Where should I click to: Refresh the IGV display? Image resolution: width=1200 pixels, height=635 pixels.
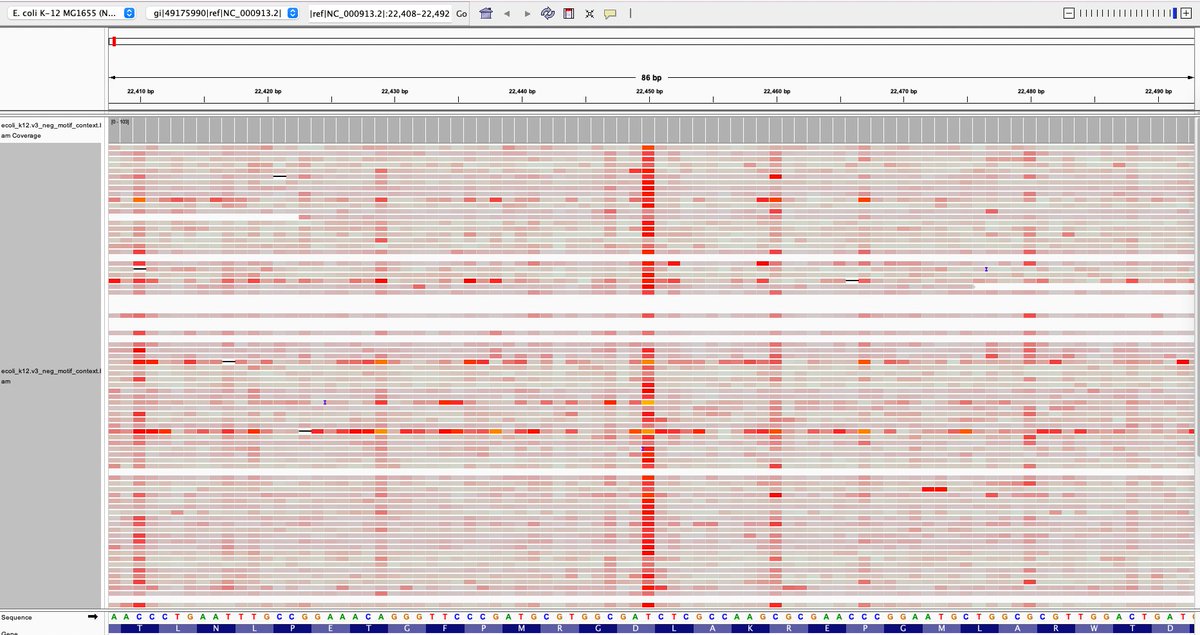click(x=548, y=14)
